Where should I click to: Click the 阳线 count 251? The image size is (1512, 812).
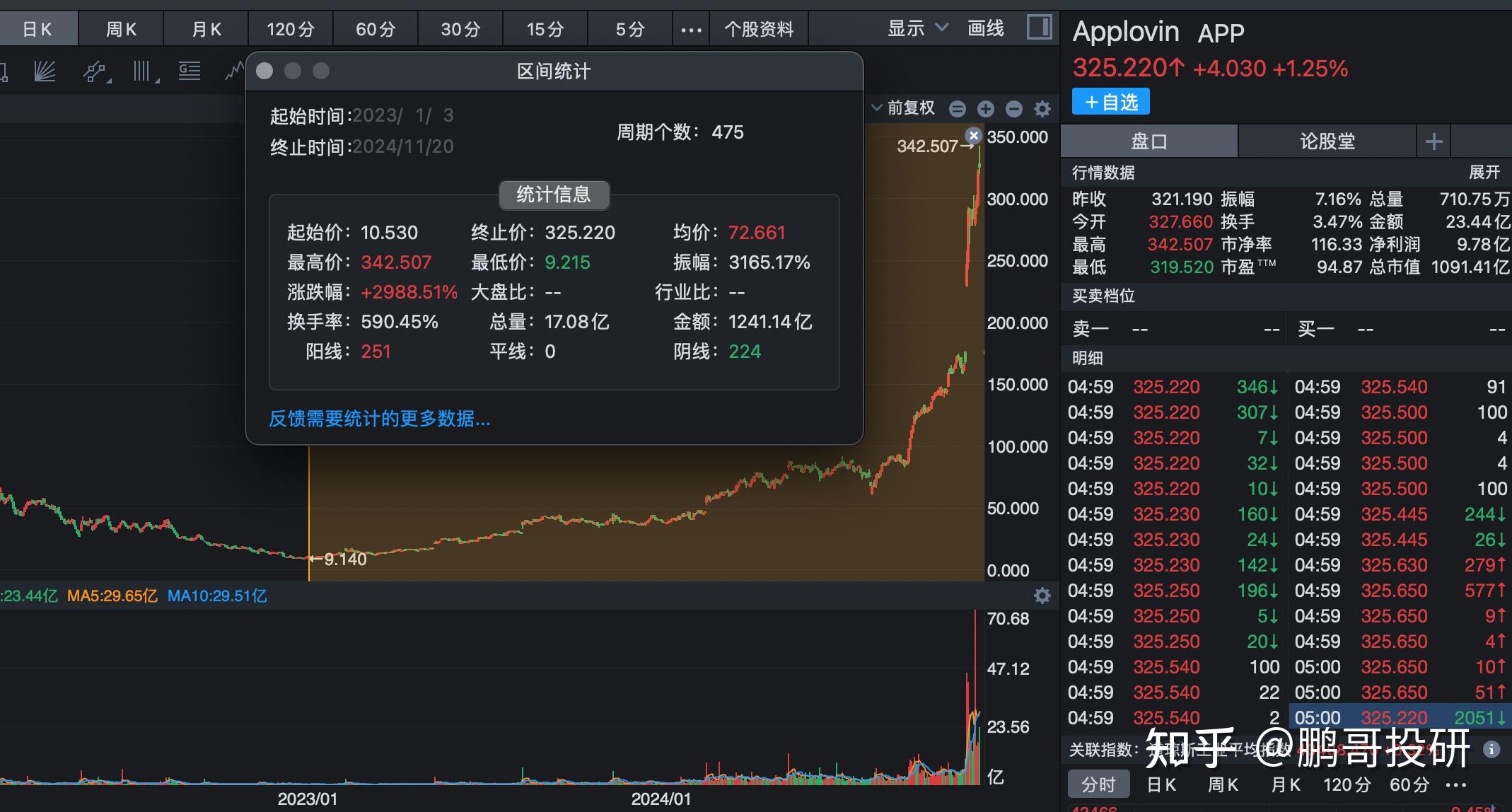pos(376,352)
